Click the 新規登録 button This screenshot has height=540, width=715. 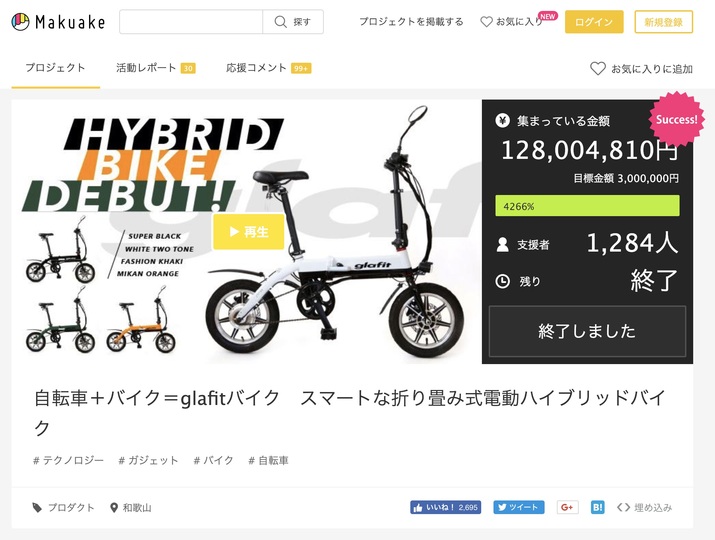point(663,22)
